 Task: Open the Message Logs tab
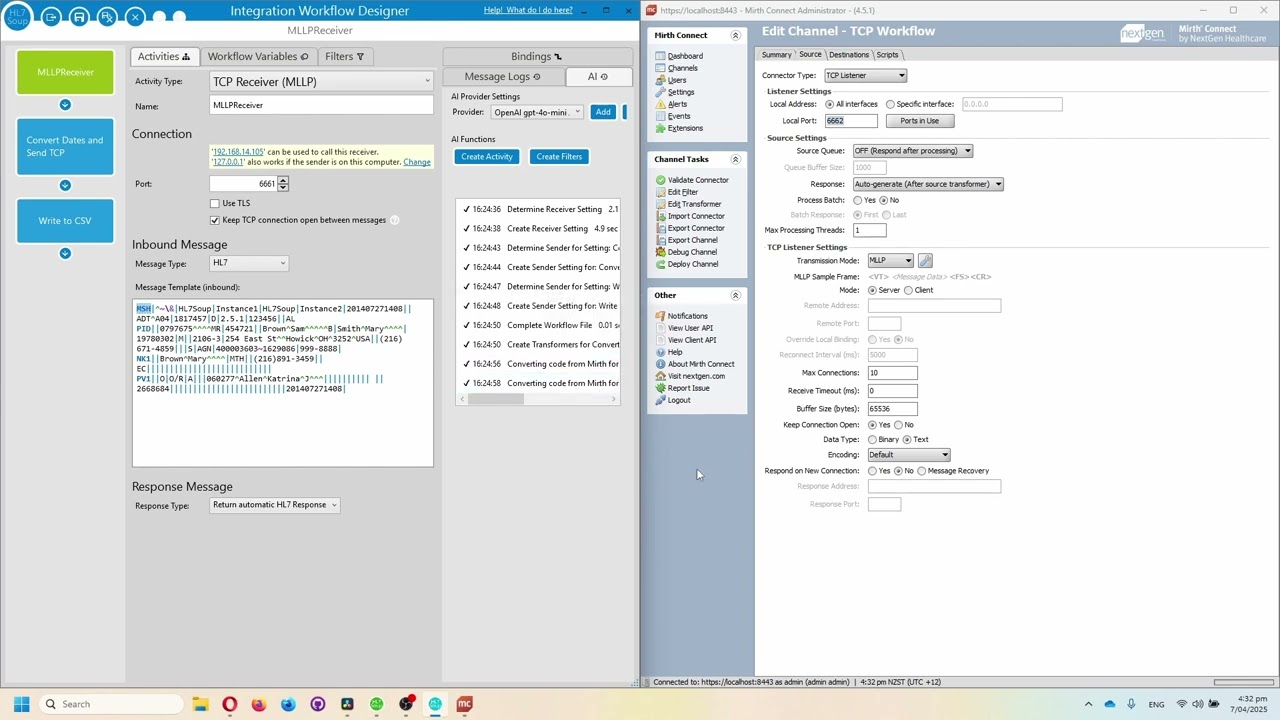pyautogui.click(x=502, y=76)
